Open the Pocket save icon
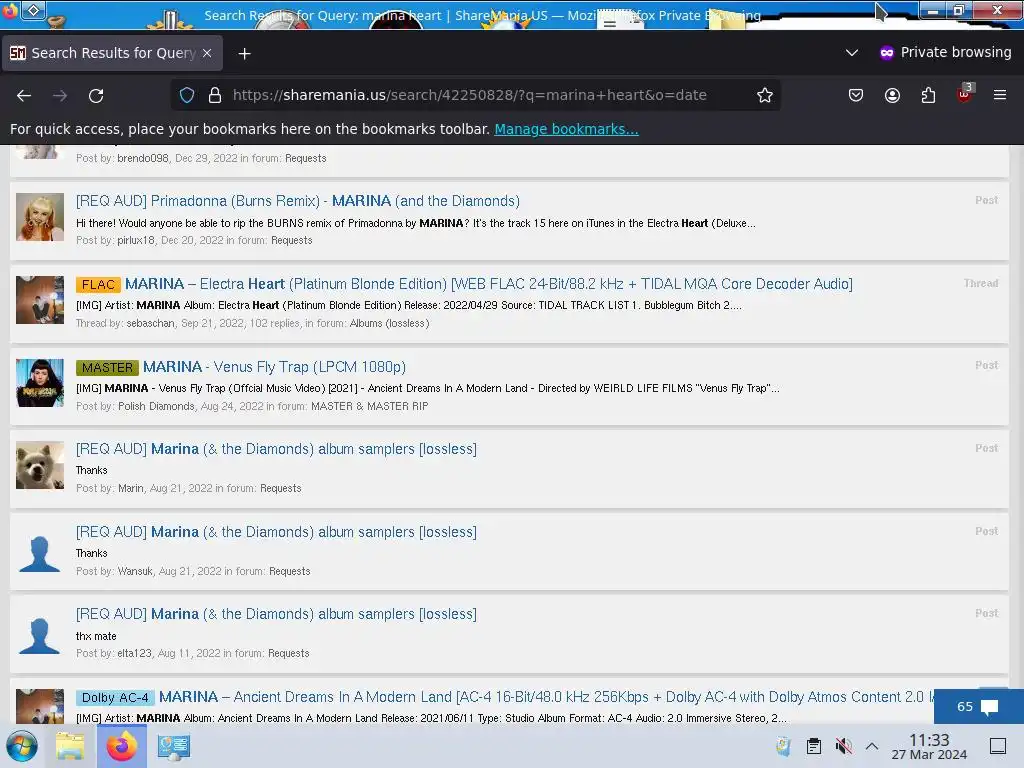The height and width of the screenshot is (768, 1024). 856,95
